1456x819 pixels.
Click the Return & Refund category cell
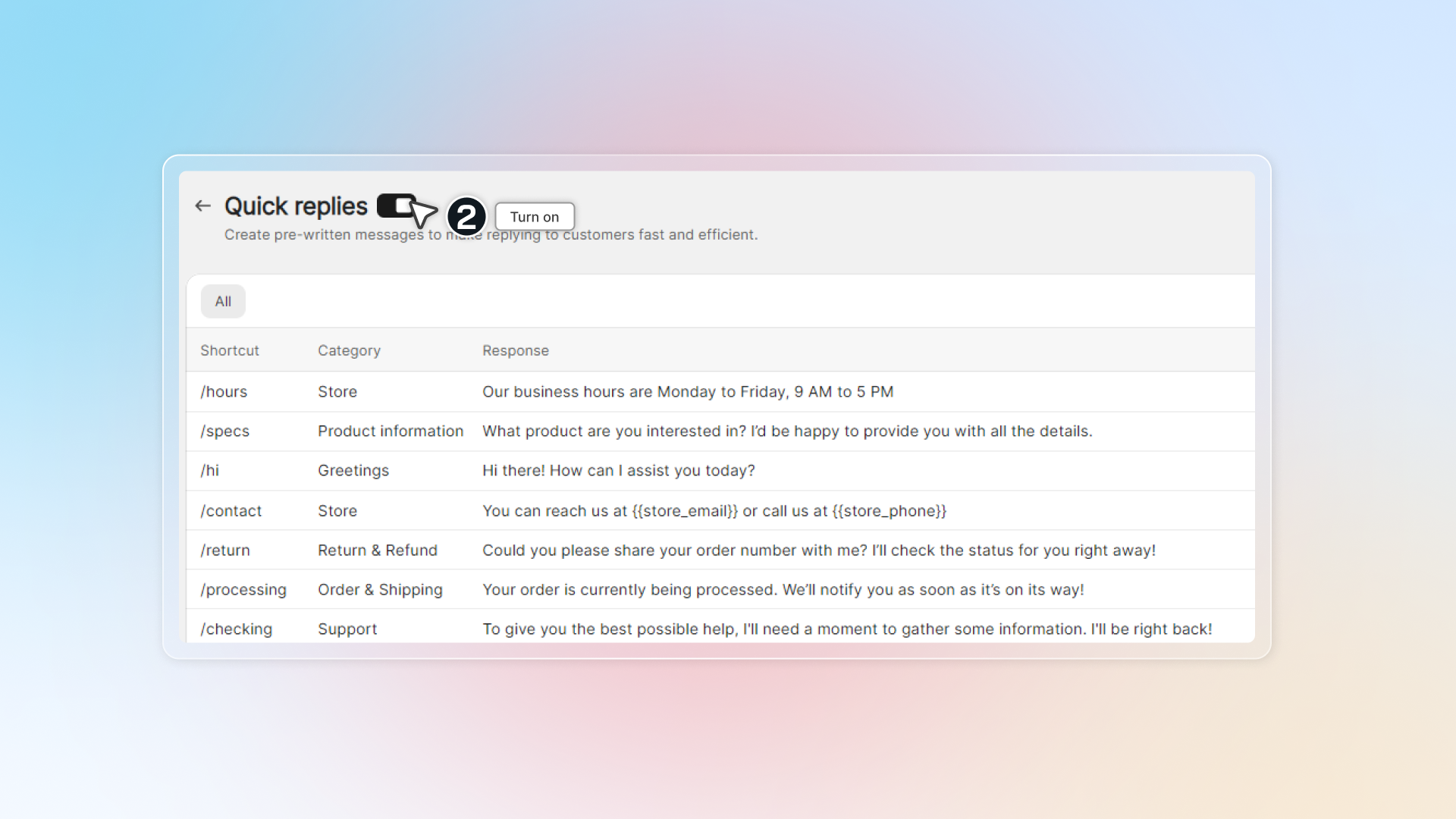coord(377,550)
